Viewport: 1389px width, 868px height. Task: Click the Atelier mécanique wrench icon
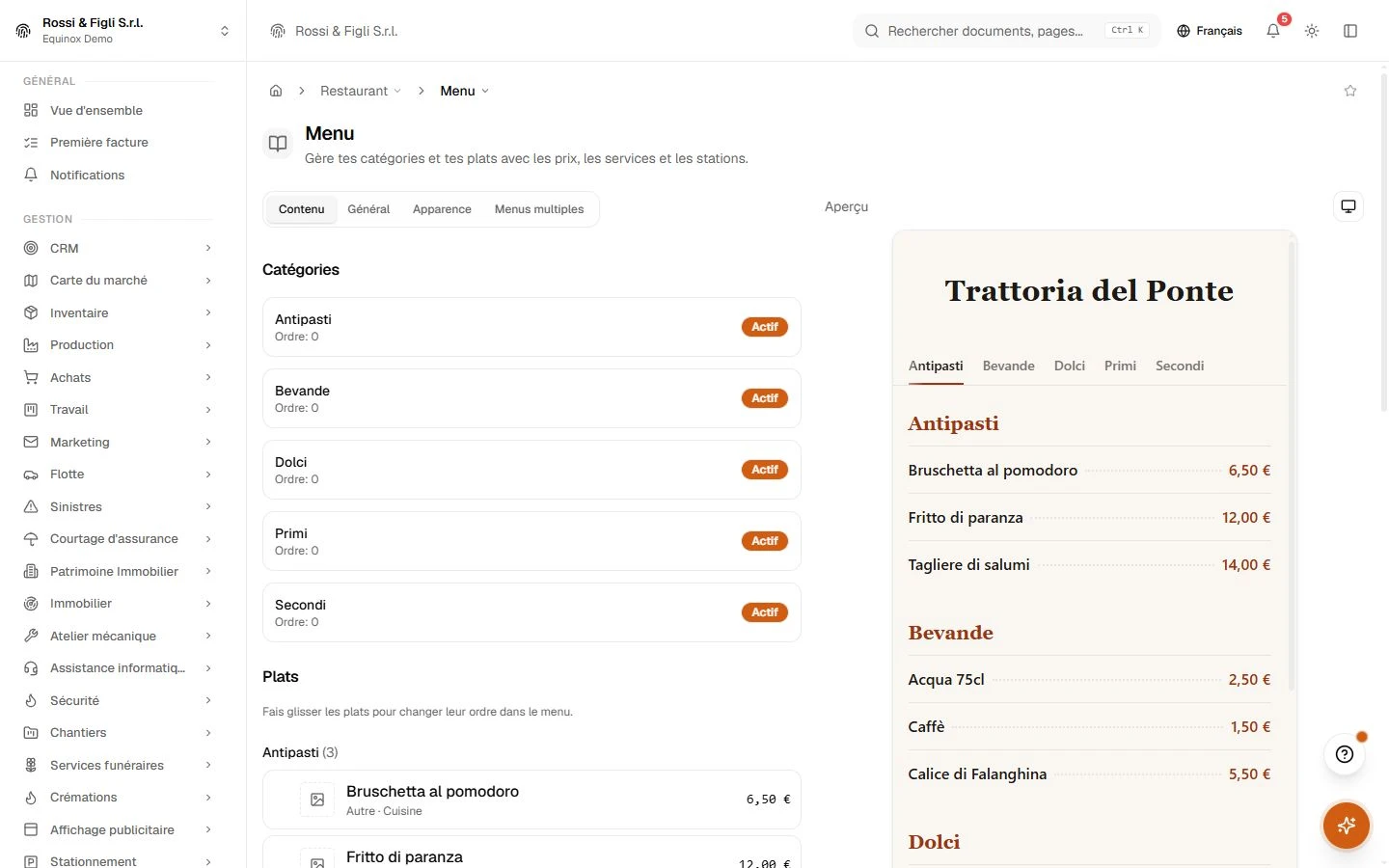point(31,636)
